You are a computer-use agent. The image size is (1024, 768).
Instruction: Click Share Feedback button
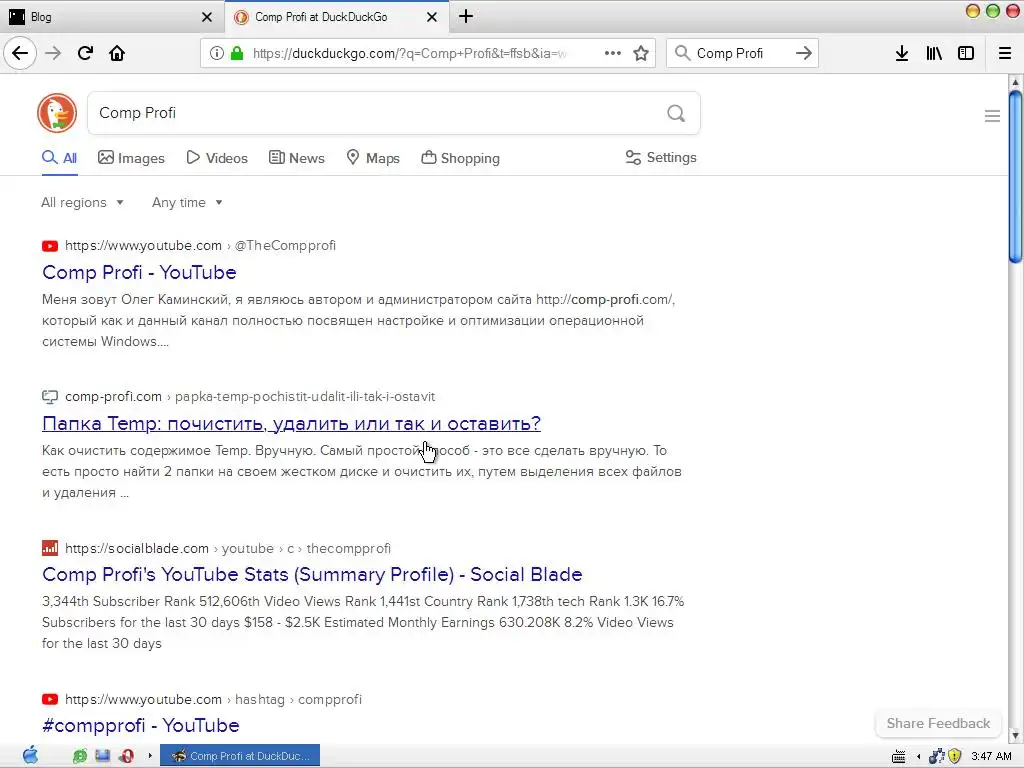[938, 723]
